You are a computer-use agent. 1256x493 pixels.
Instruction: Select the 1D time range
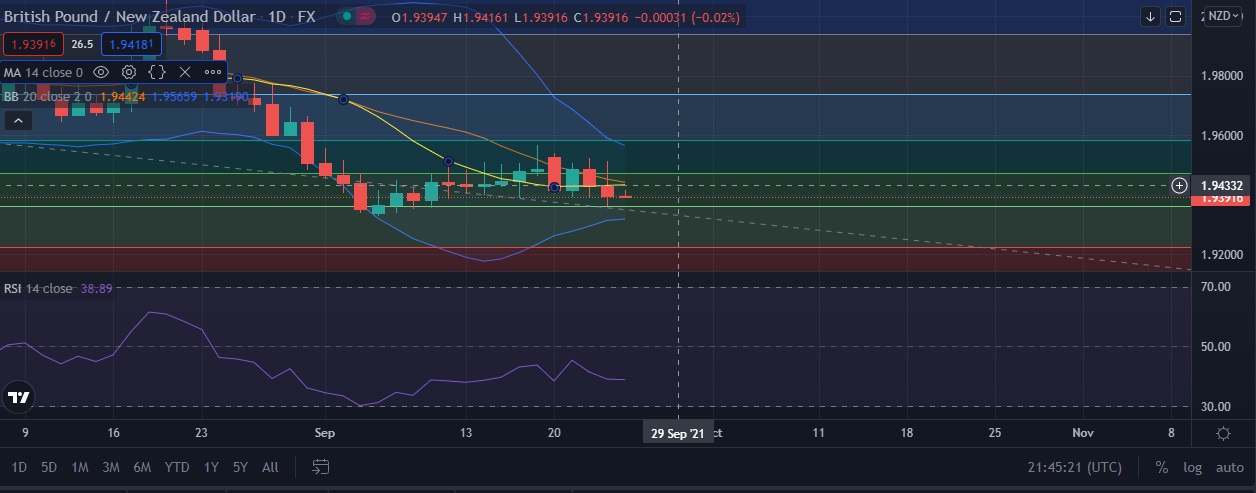[20, 467]
